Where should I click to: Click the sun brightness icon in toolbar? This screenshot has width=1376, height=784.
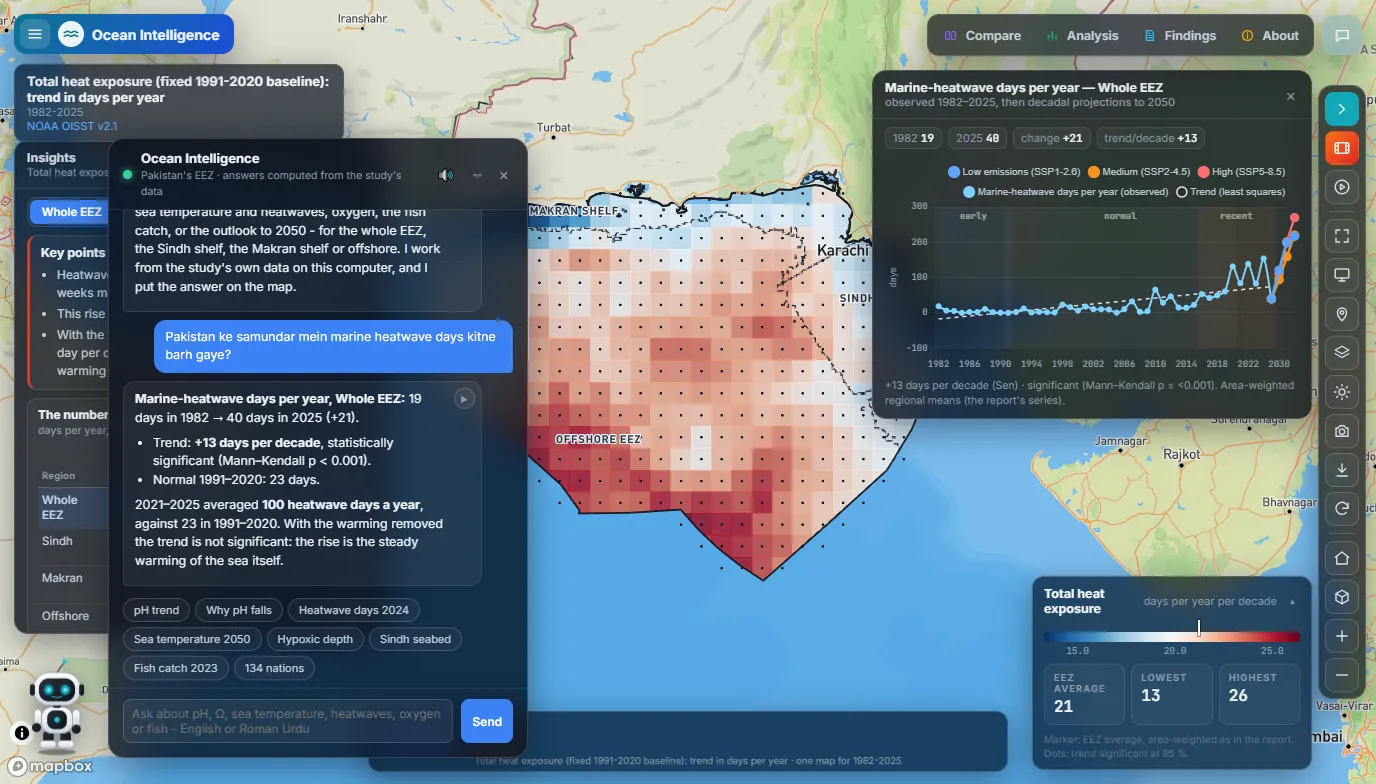point(1342,392)
